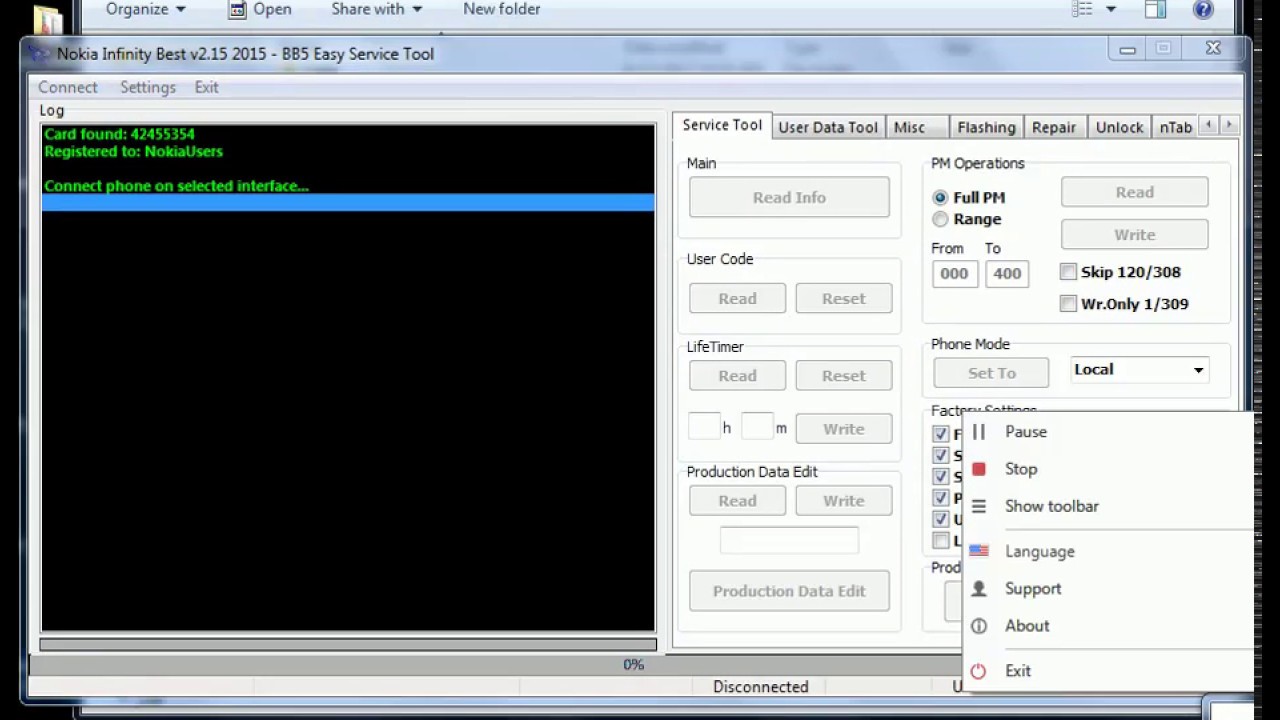The height and width of the screenshot is (720, 1280).
Task: Choose Show toolbar from the popup menu
Action: coord(1052,506)
